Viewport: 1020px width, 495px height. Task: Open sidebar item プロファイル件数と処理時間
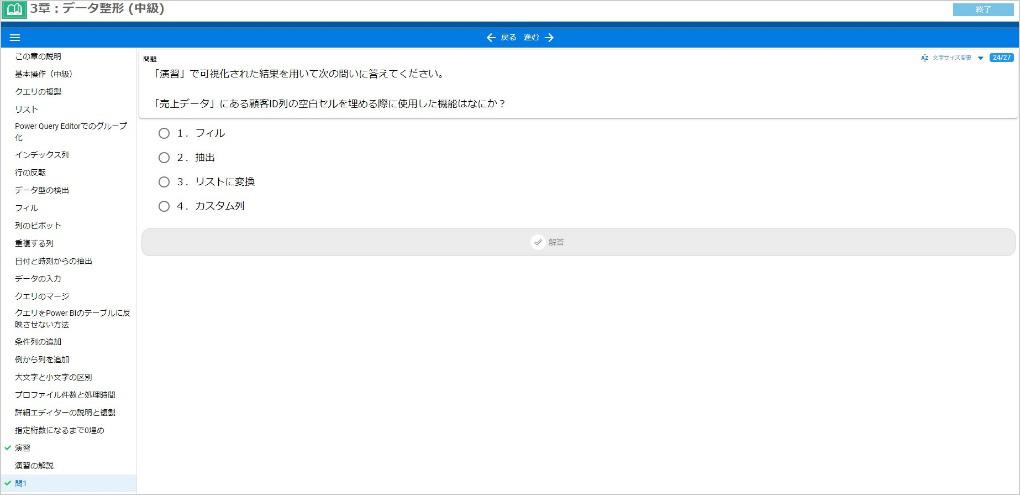click(x=65, y=395)
